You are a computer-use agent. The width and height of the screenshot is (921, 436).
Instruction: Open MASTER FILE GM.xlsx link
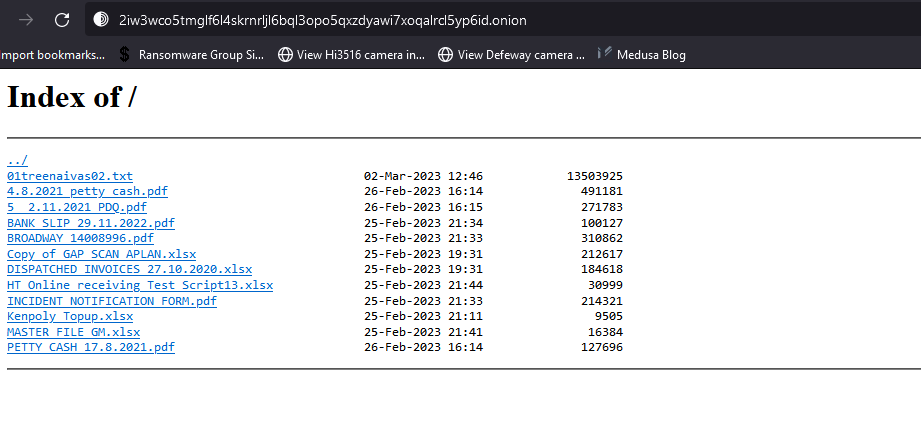73,333
